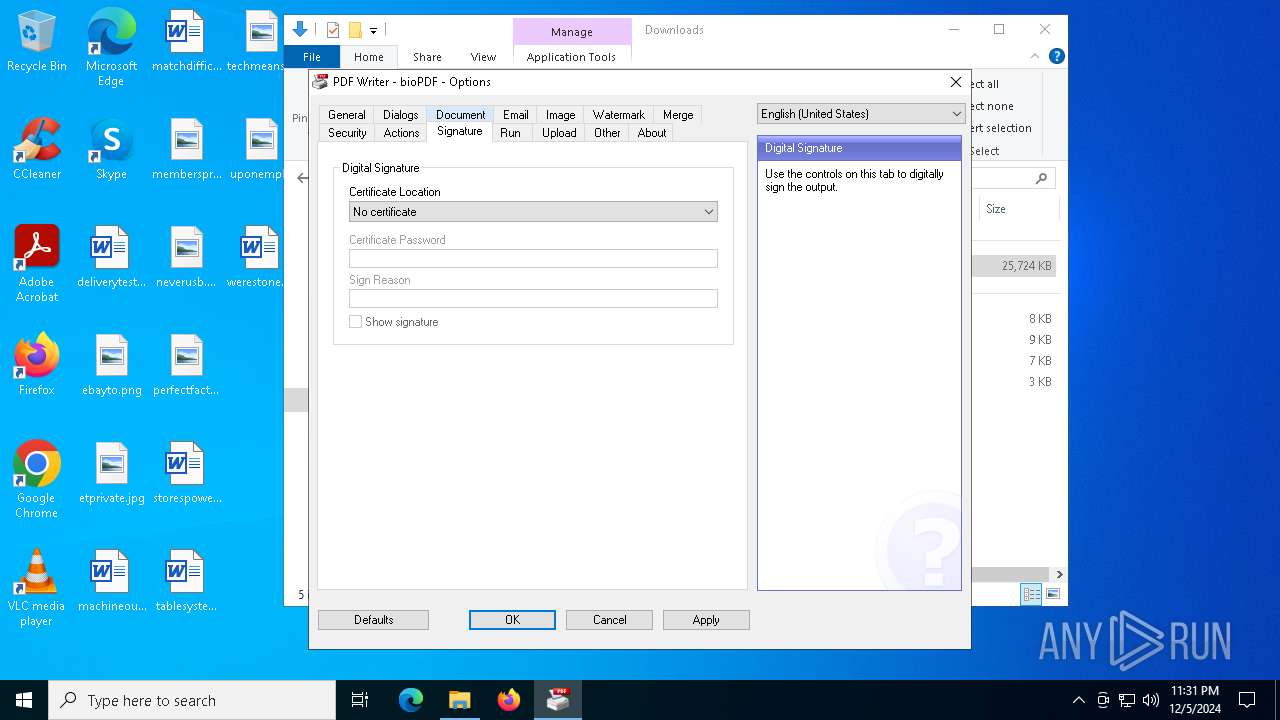Select the tablesyste Word document icon
The height and width of the screenshot is (720, 1280).
pos(186,581)
